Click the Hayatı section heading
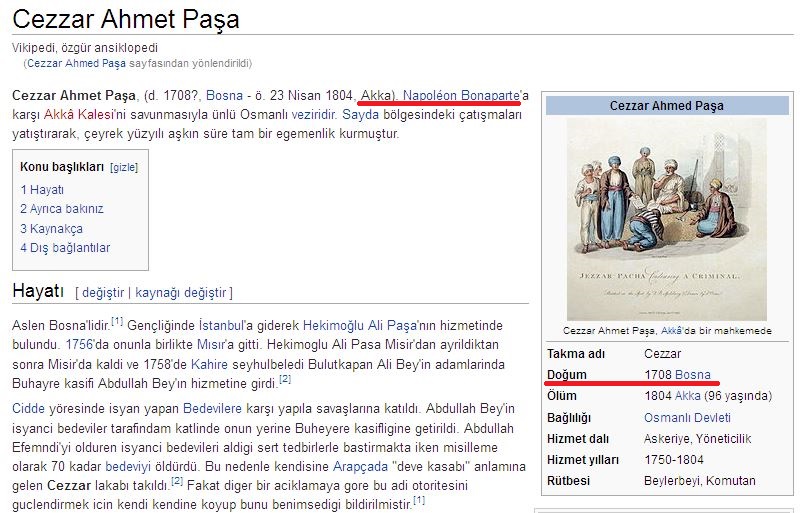 click(x=38, y=291)
